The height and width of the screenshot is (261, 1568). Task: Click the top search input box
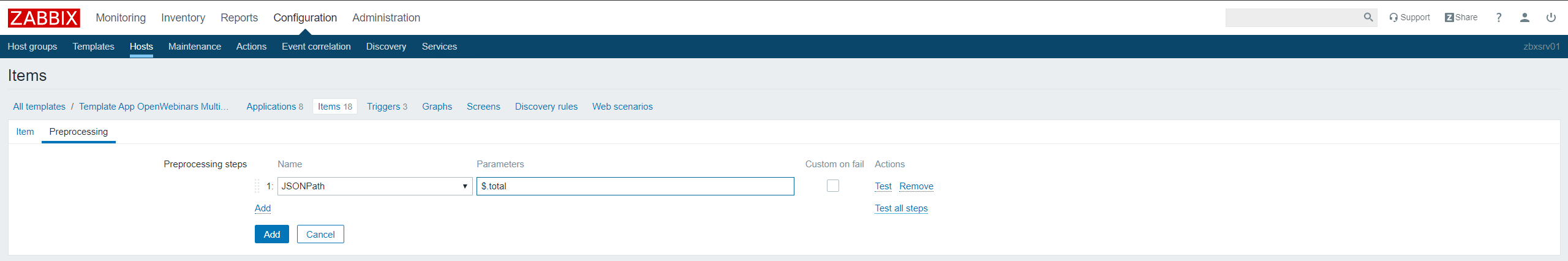(x=1292, y=18)
